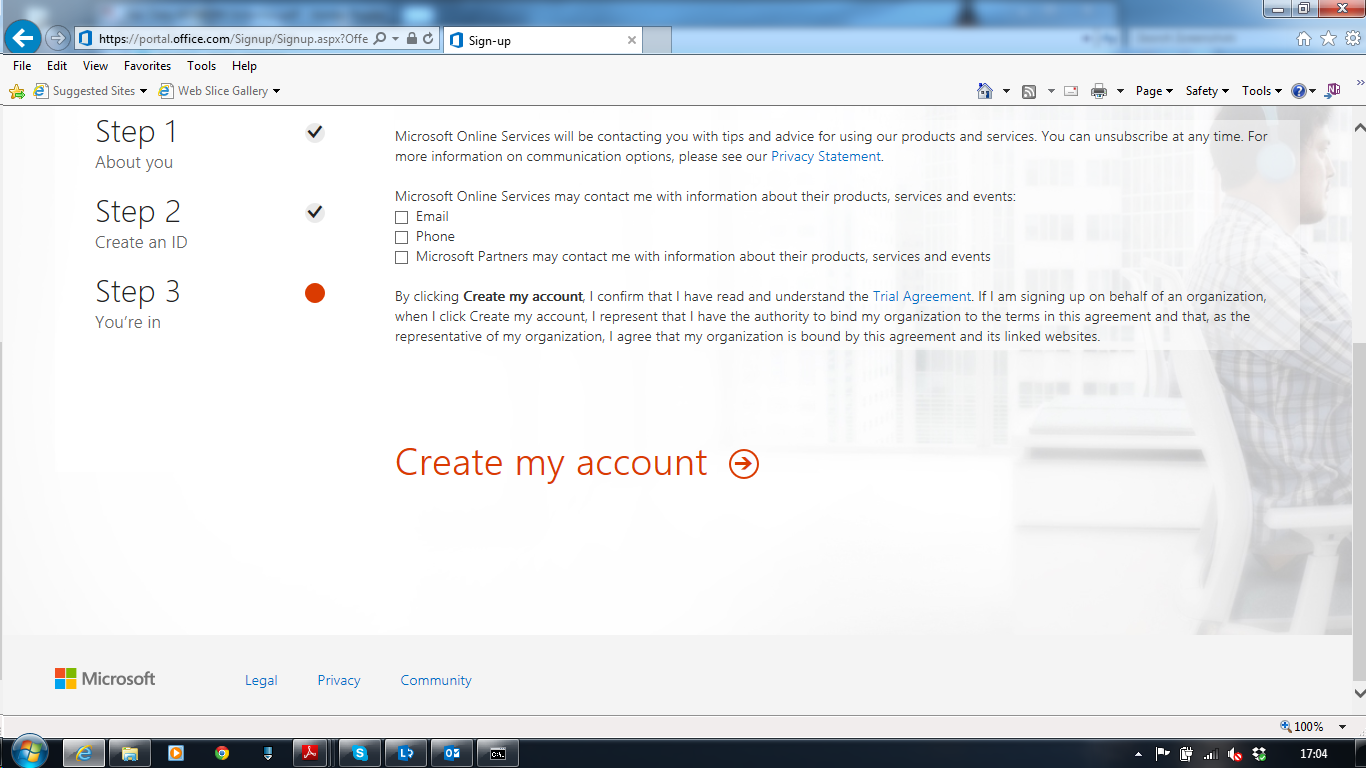This screenshot has height=768, width=1366.
Task: Open the arrow next to command bar Home icon
Action: point(1006,91)
